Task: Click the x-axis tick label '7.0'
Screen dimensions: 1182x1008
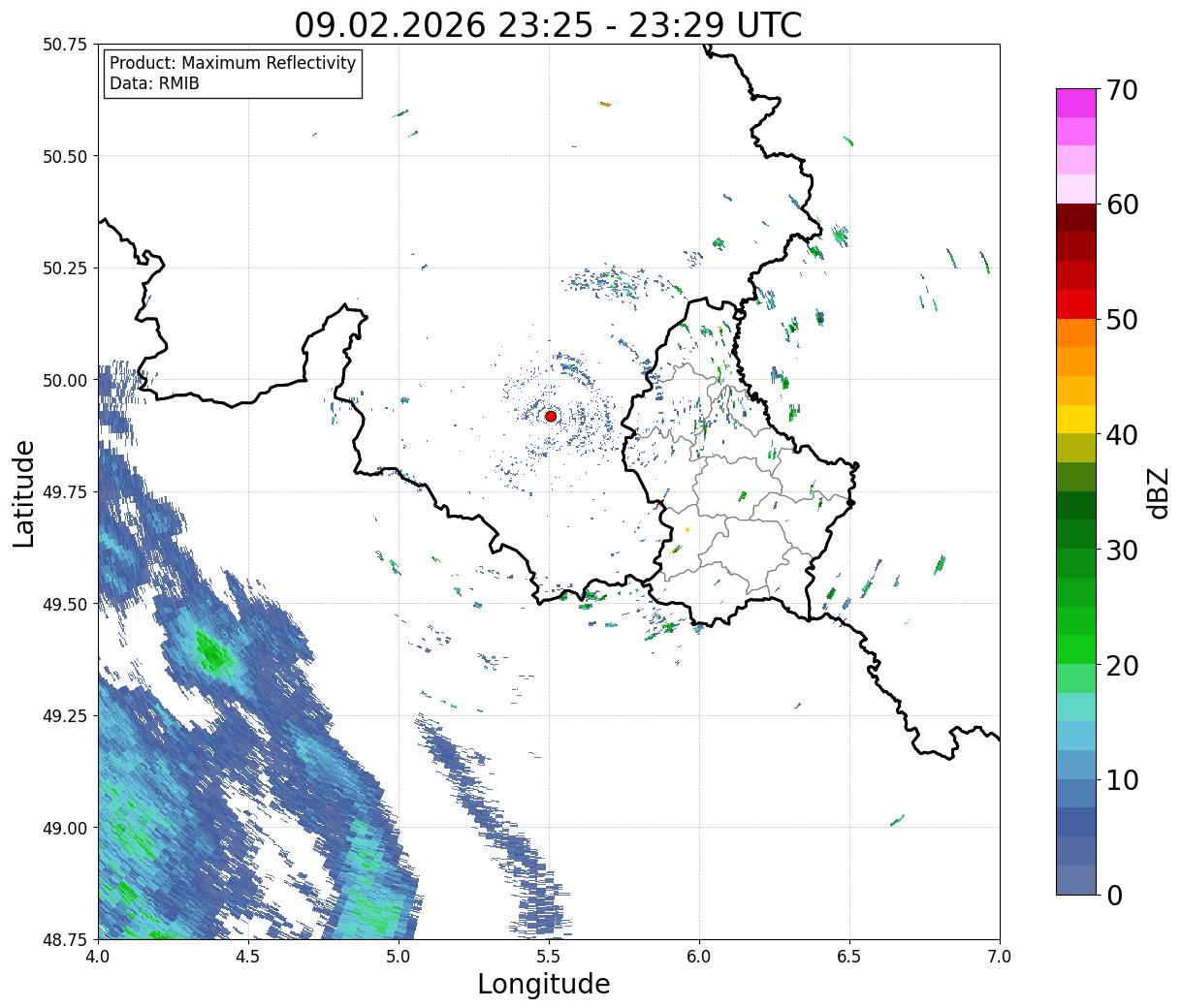Action: (1000, 956)
